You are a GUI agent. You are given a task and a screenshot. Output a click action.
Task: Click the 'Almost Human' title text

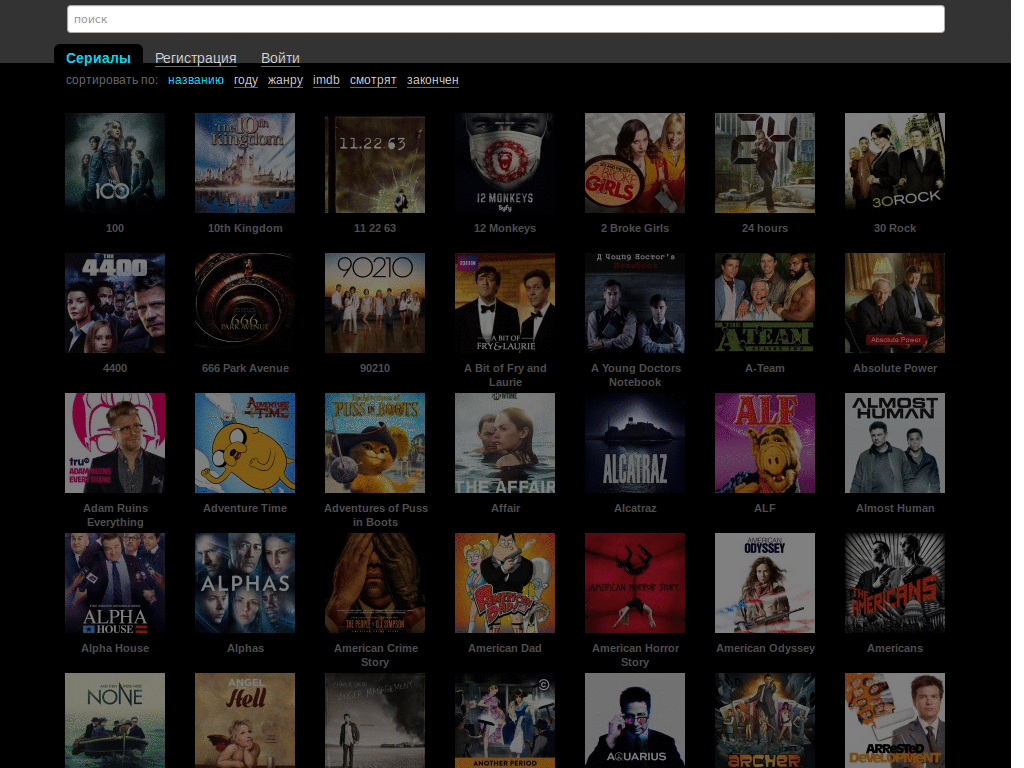coord(895,508)
